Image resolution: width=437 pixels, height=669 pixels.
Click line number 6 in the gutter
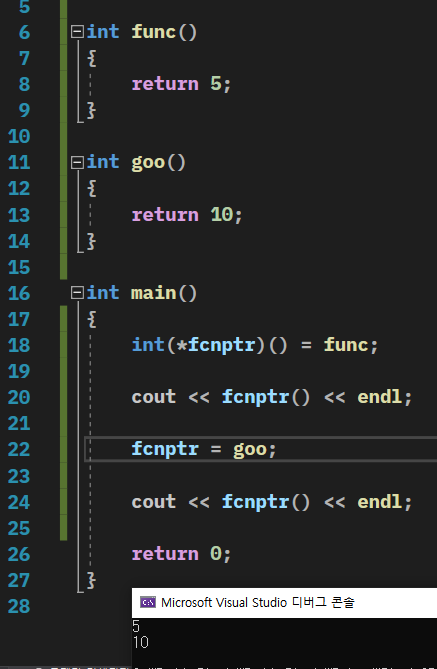pos(24,32)
